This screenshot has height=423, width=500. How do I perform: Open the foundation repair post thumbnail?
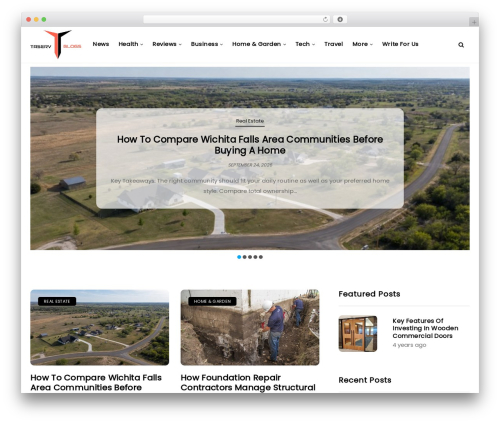(x=250, y=327)
